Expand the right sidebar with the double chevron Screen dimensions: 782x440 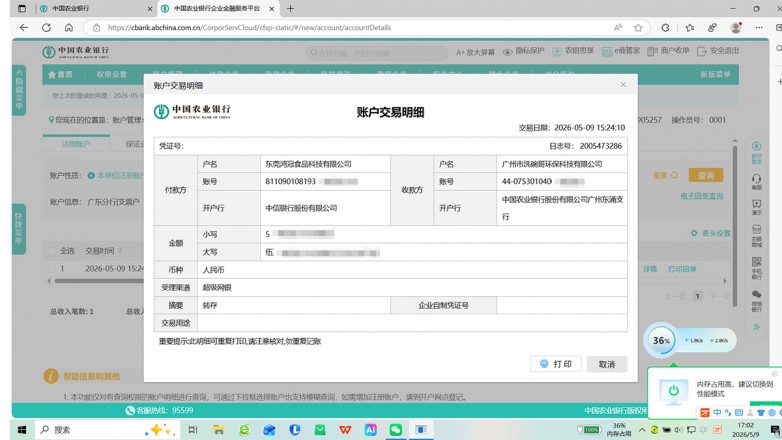point(756,327)
